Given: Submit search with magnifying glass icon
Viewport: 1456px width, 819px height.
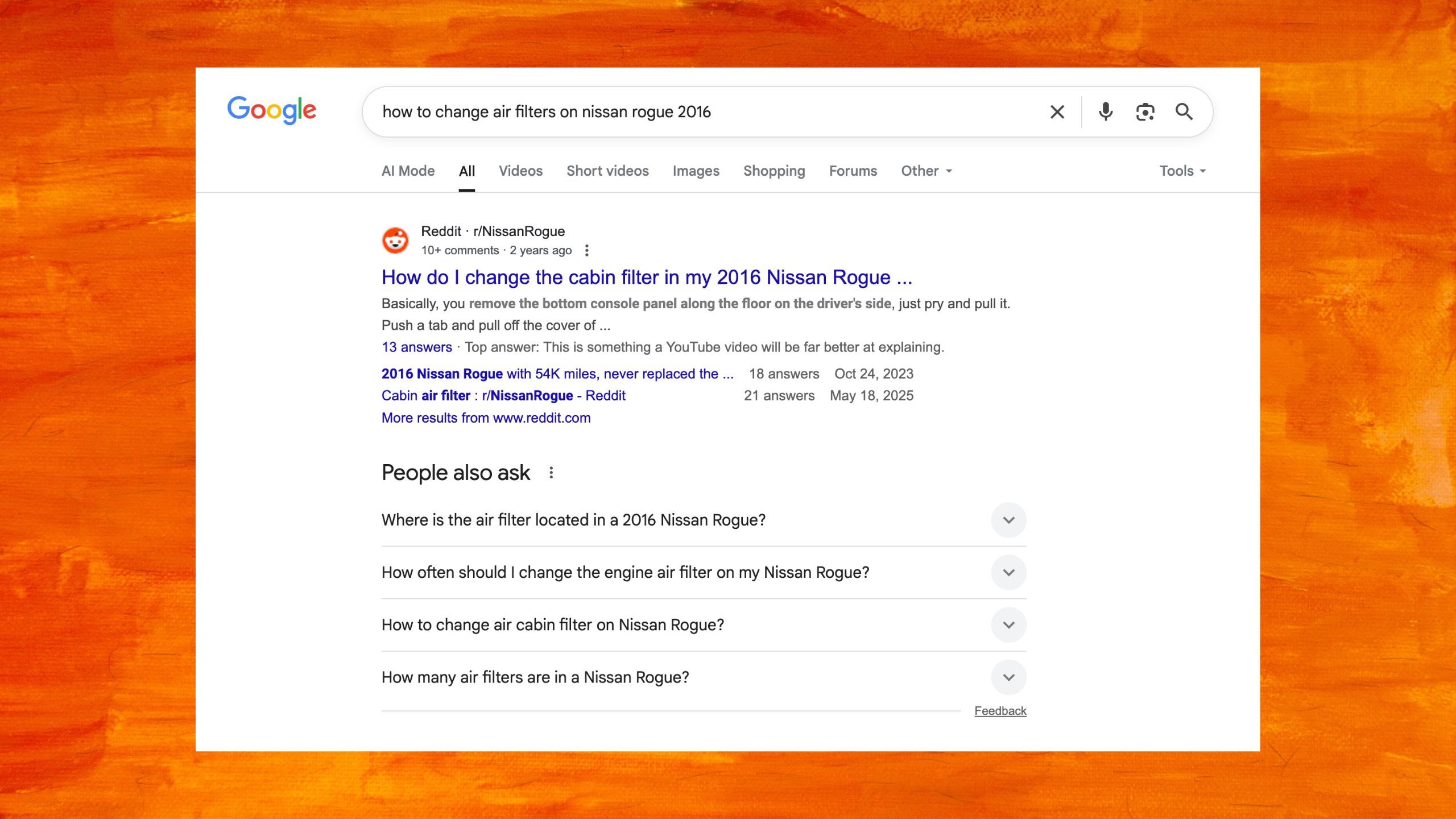Looking at the screenshot, I should click(1184, 112).
